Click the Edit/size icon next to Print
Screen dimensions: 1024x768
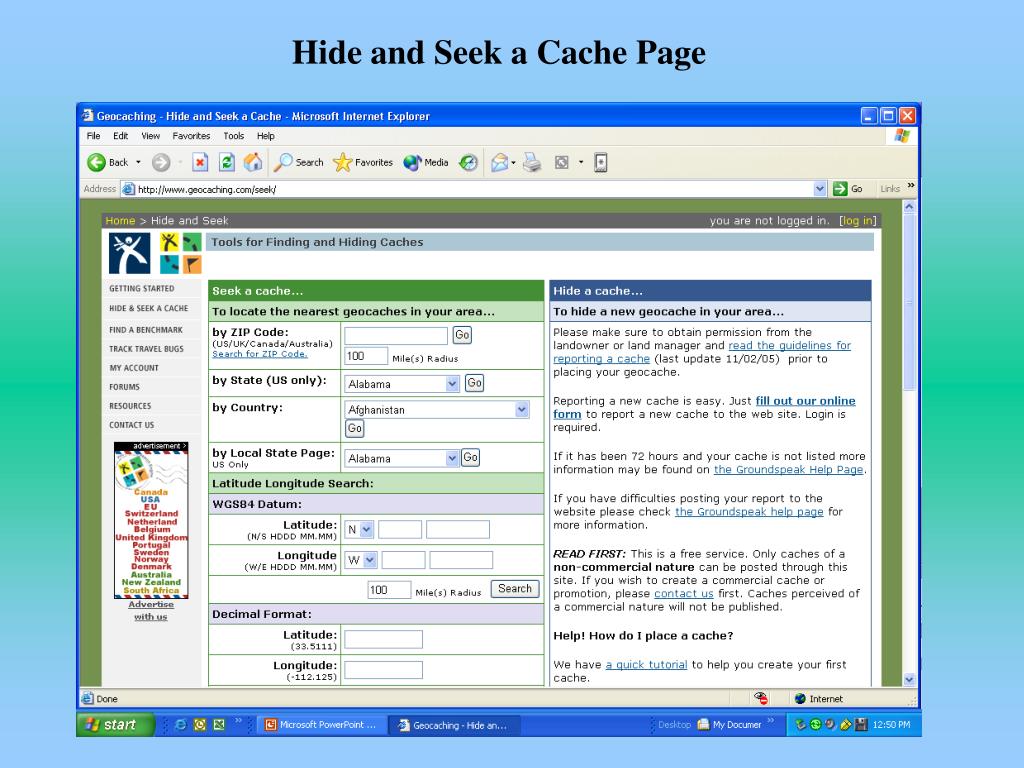pos(562,162)
